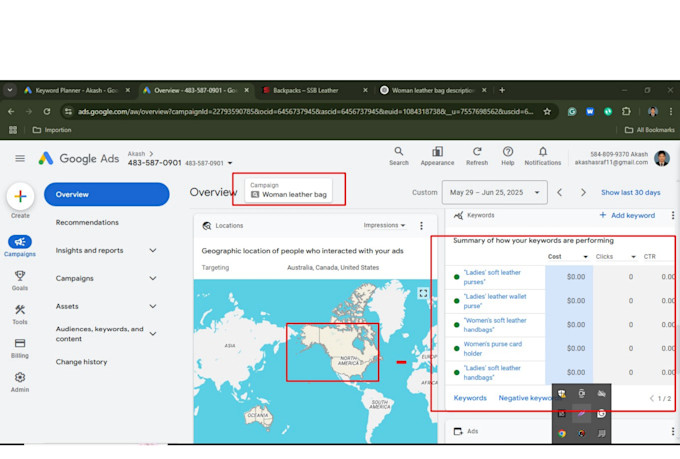View site information icon in address bar
The width and height of the screenshot is (680, 459).
pyautogui.click(x=69, y=111)
